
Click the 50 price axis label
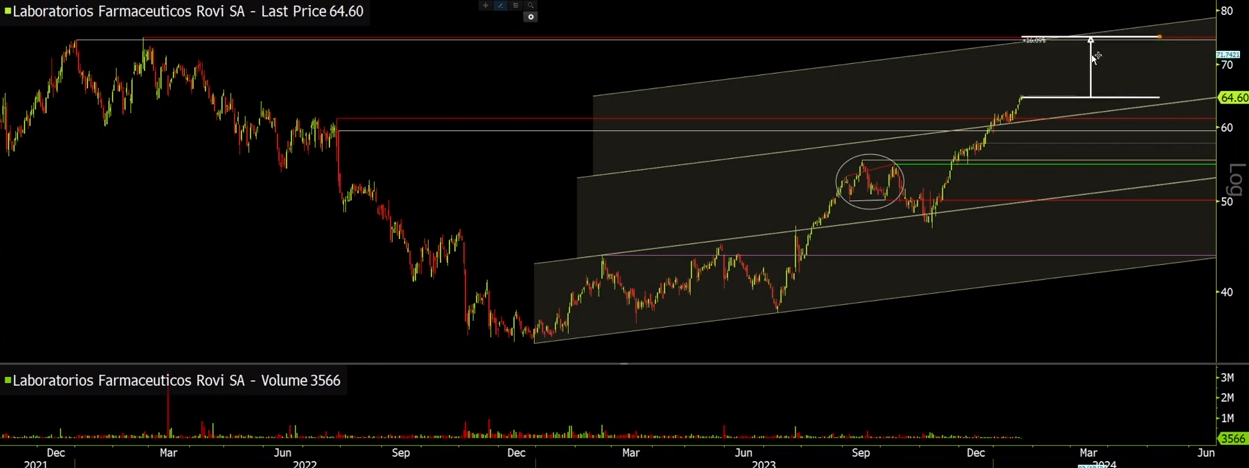tap(1226, 202)
